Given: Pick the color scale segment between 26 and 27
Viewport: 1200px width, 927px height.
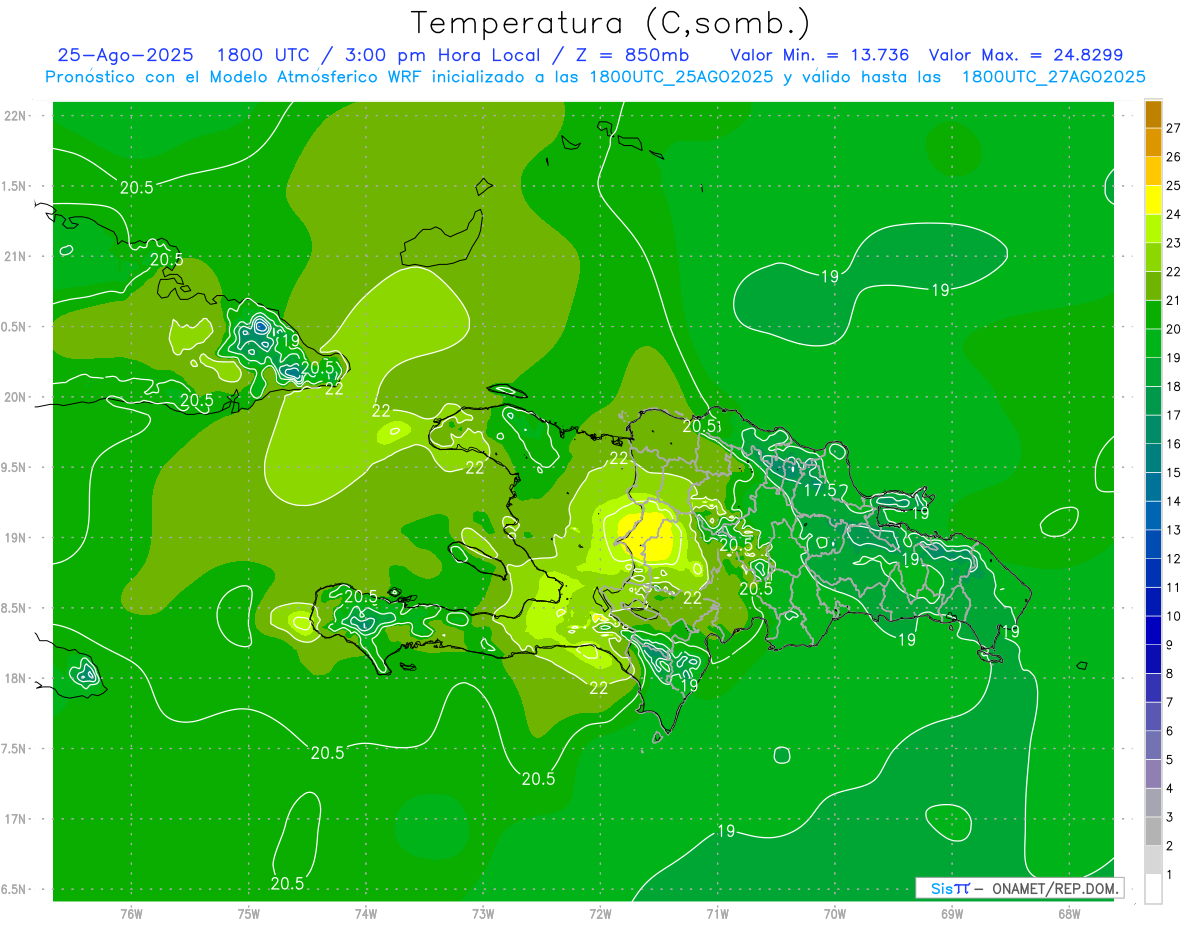Looking at the screenshot, I should click(1153, 142).
